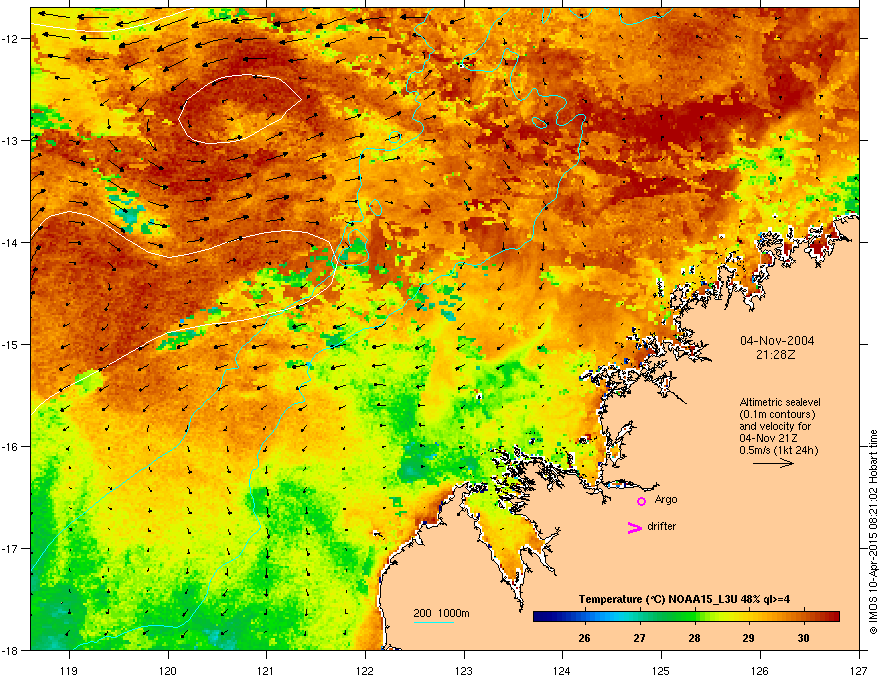This screenshot has width=880, height=680.
Task: Select the 'Argo' legend label
Action: [x=666, y=499]
